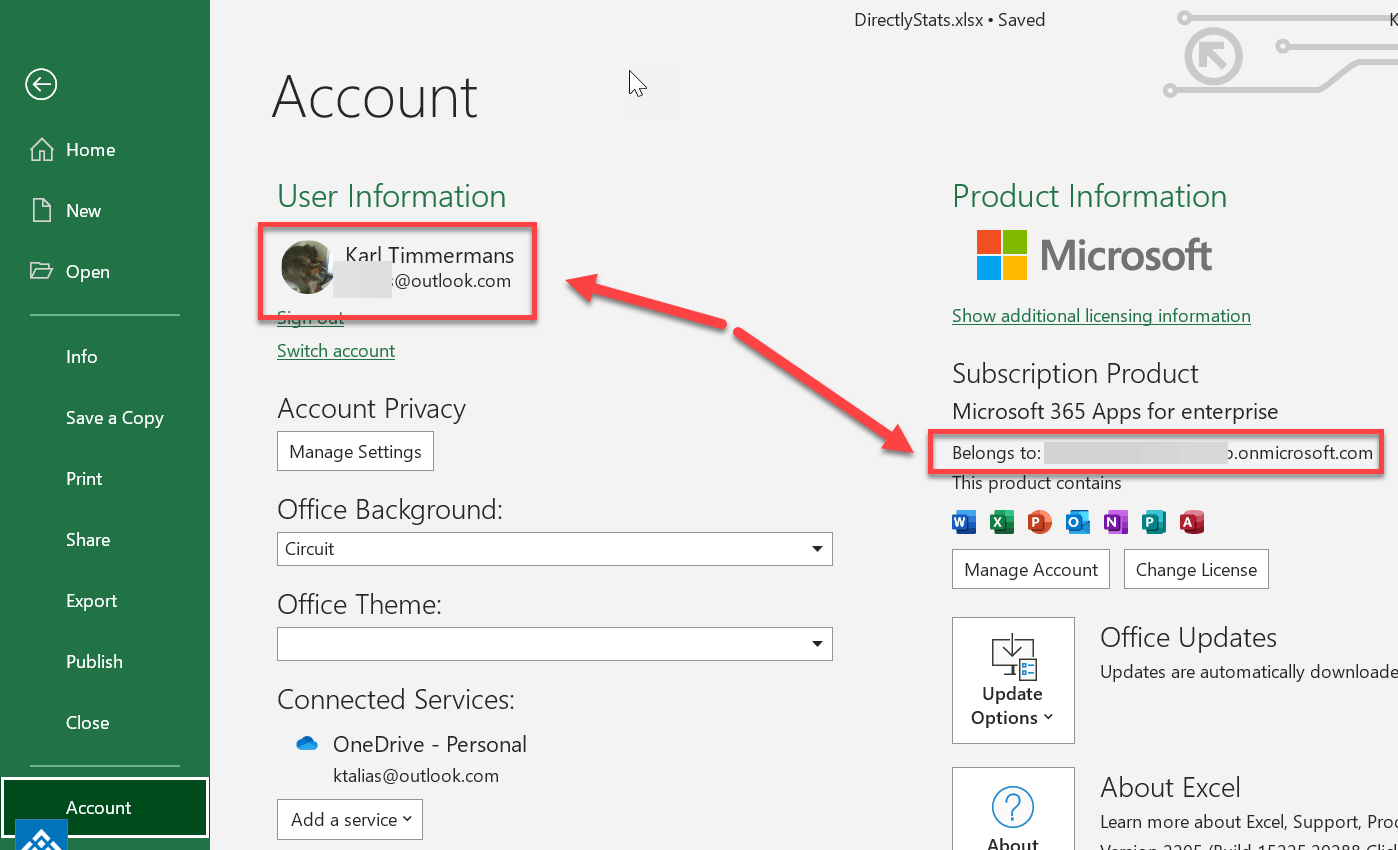Click the Switch account link
Screen dimensions: 1398x850
[336, 351]
